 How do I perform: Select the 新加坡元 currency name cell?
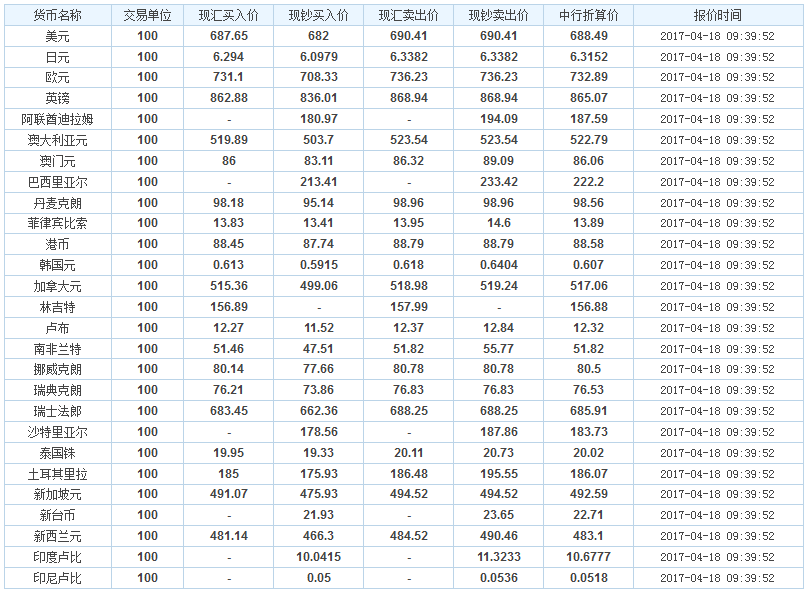(58, 494)
